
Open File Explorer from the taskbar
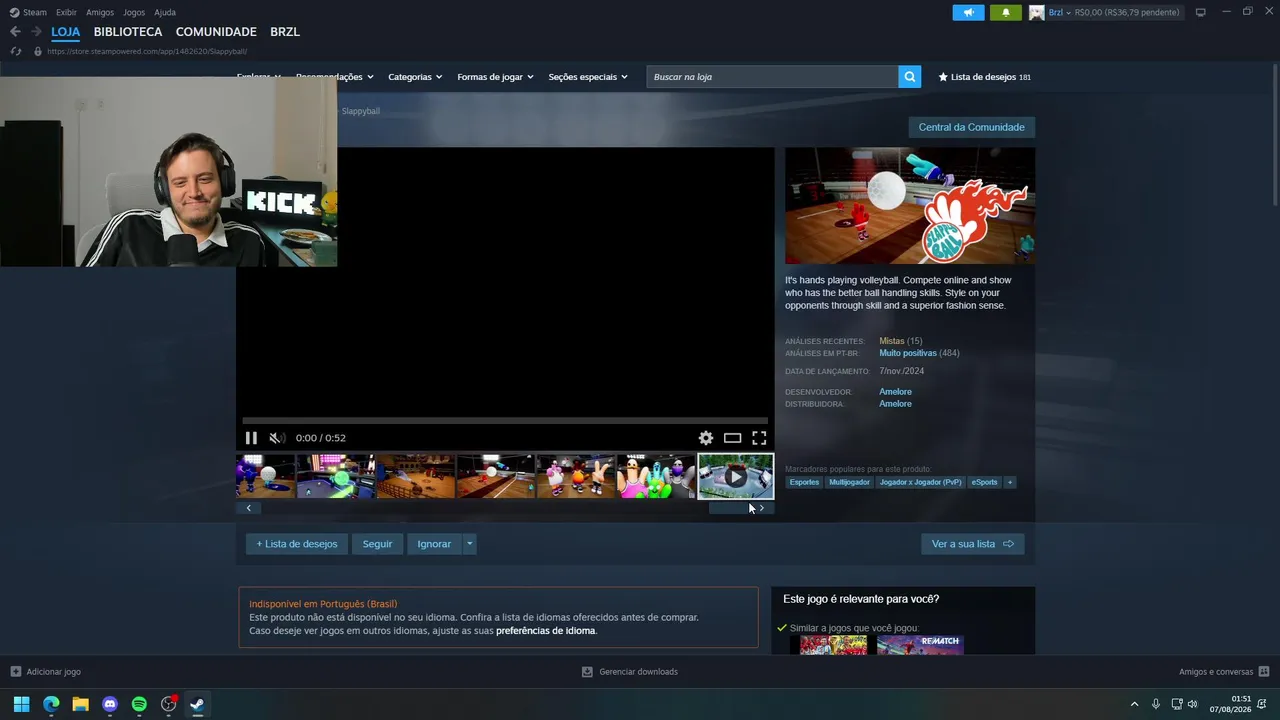click(x=80, y=704)
